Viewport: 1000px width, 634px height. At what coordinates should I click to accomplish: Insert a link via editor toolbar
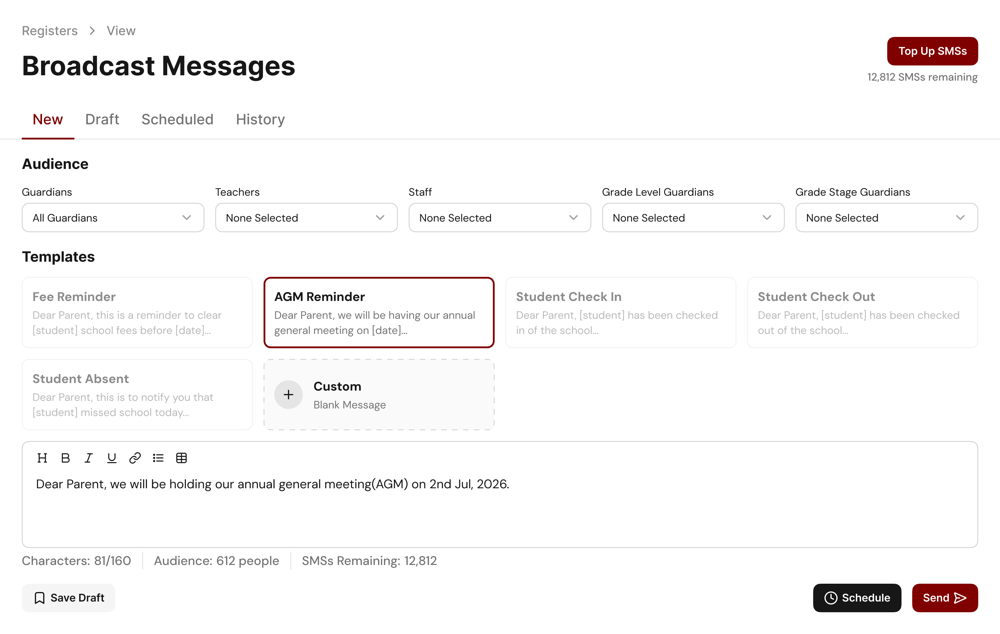click(135, 458)
